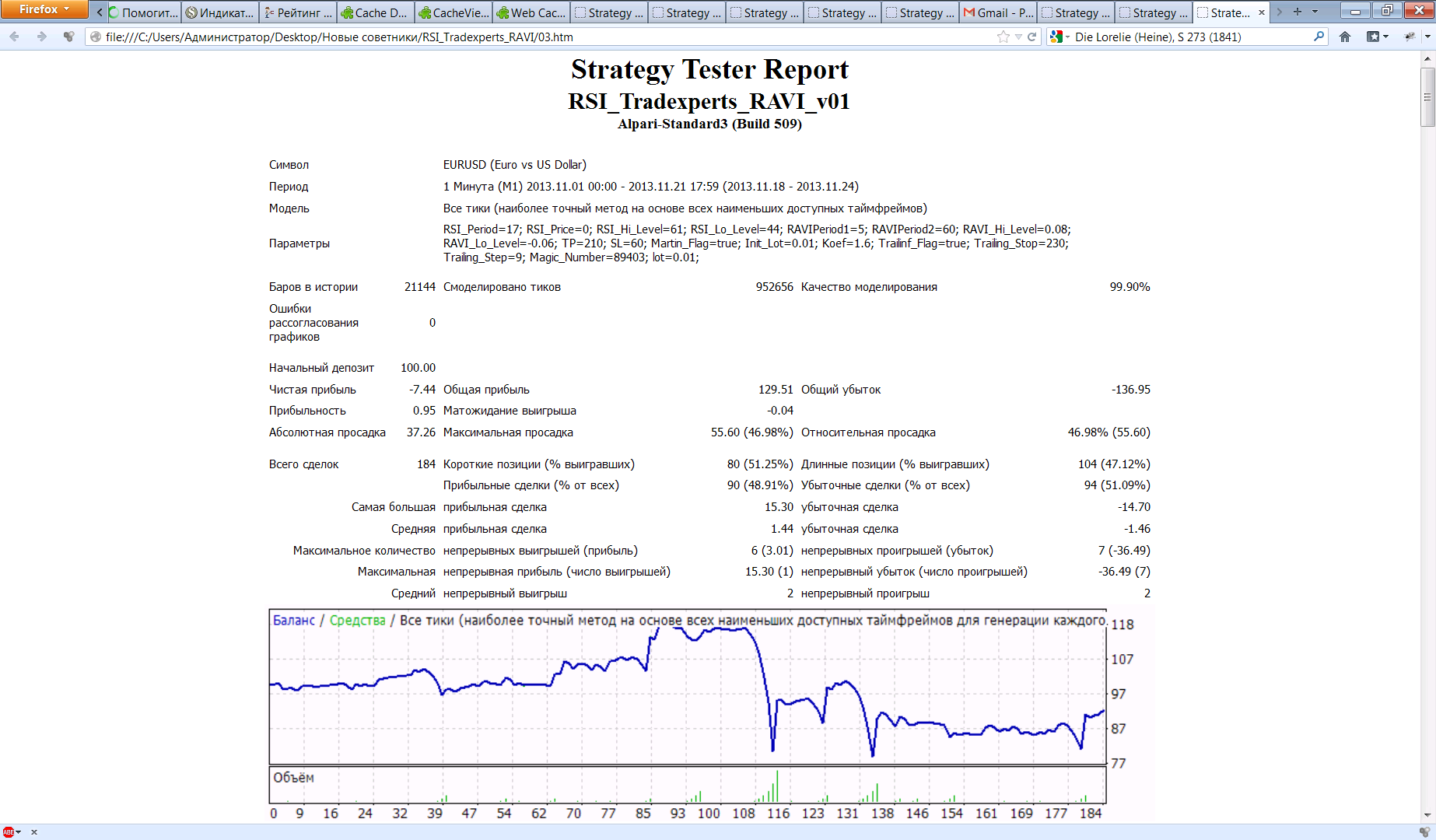Click the largest loss trade value -14.70
The height and width of the screenshot is (840, 1436).
[x=1134, y=507]
